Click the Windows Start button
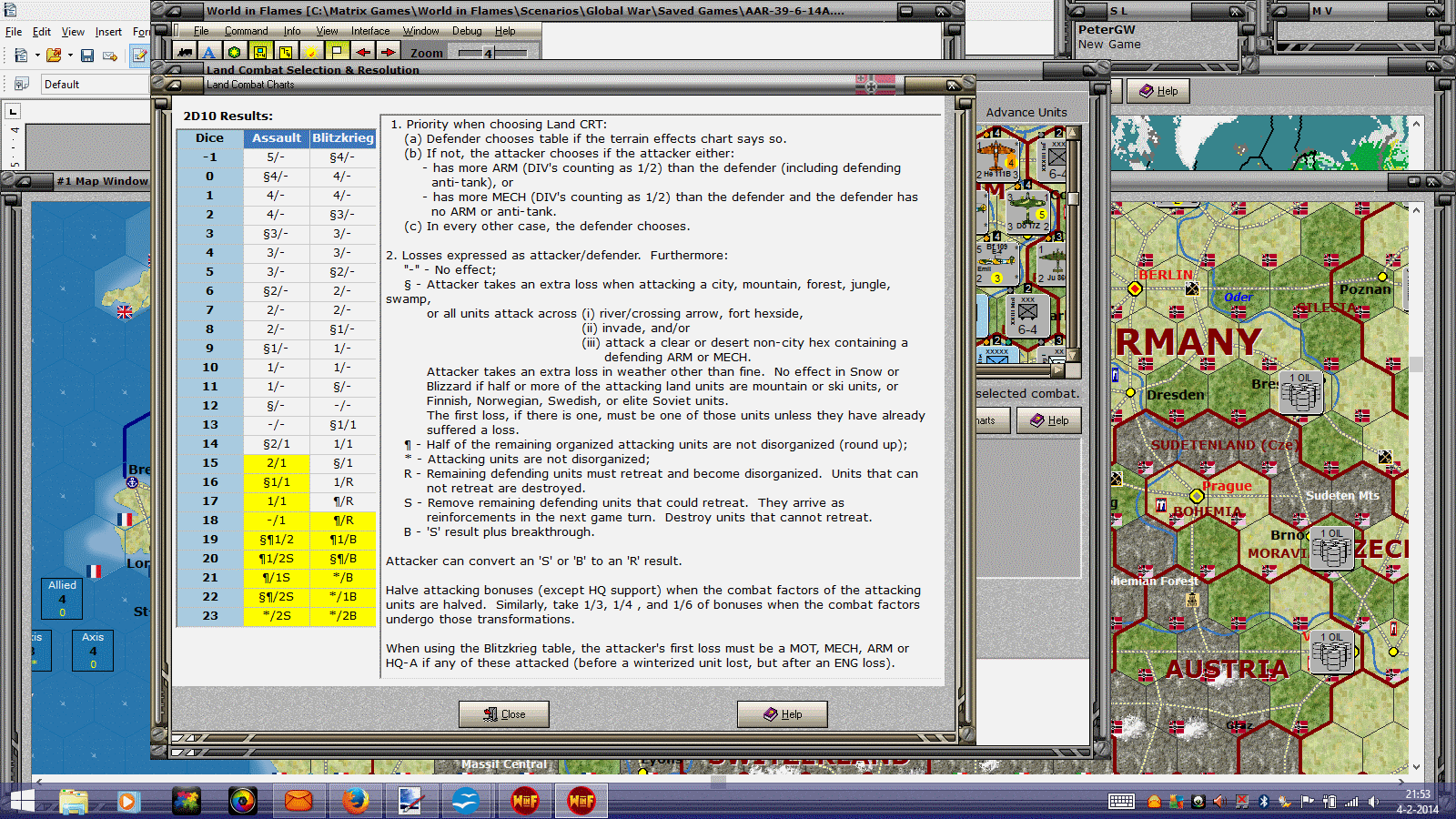Image resolution: width=1456 pixels, height=819 pixels. tap(22, 801)
